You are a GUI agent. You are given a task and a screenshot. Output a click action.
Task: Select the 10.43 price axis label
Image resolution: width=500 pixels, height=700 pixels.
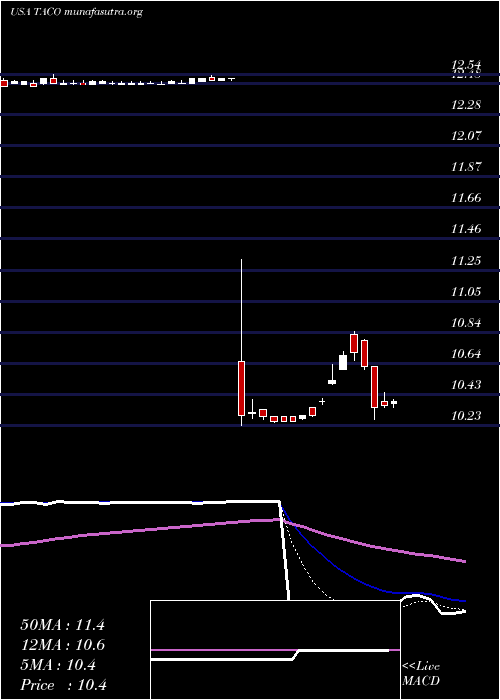pos(466,384)
